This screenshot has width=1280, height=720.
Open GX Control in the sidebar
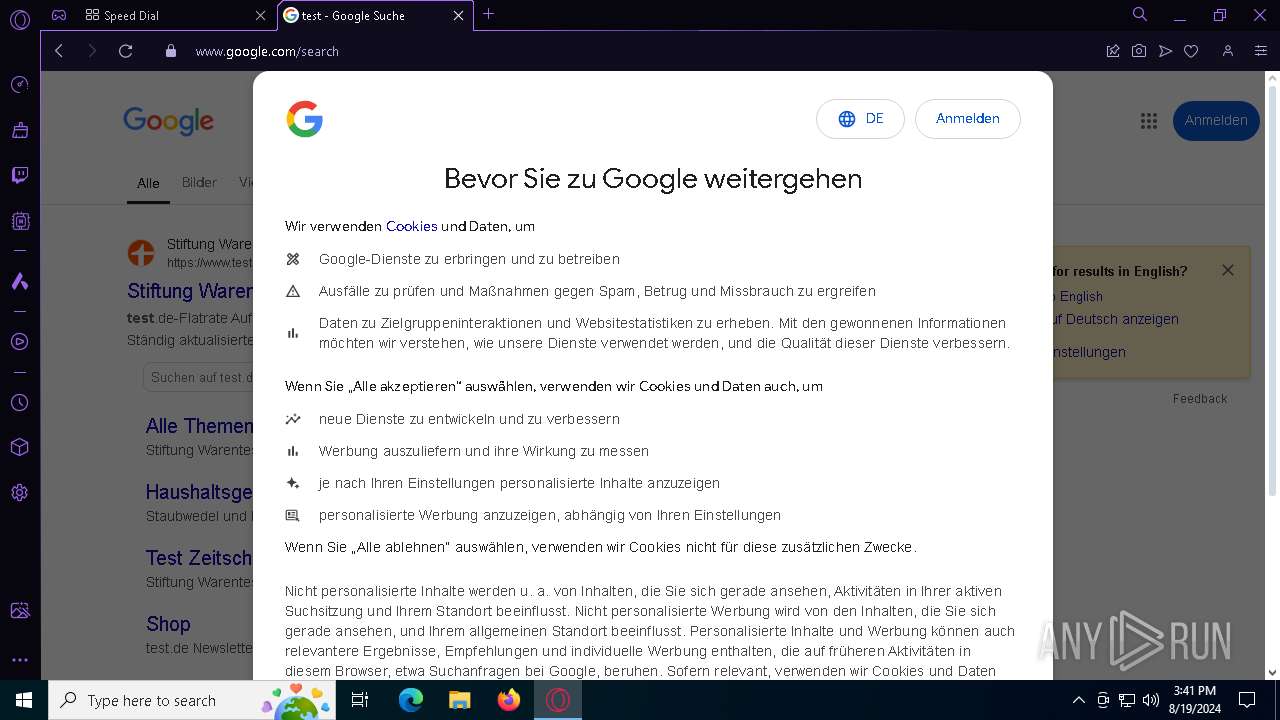click(19, 84)
